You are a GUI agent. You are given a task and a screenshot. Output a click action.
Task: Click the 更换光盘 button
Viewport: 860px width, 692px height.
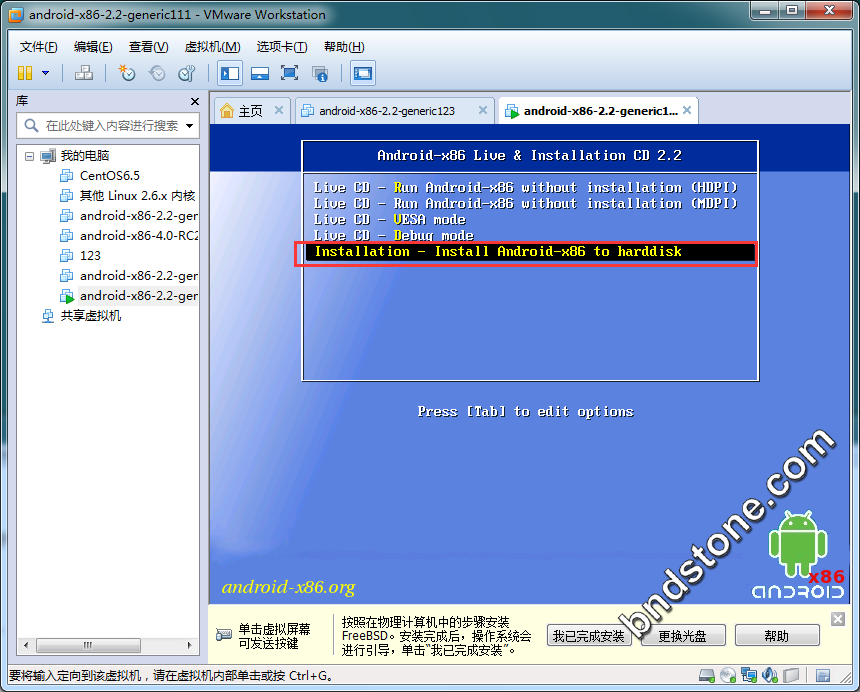click(683, 636)
